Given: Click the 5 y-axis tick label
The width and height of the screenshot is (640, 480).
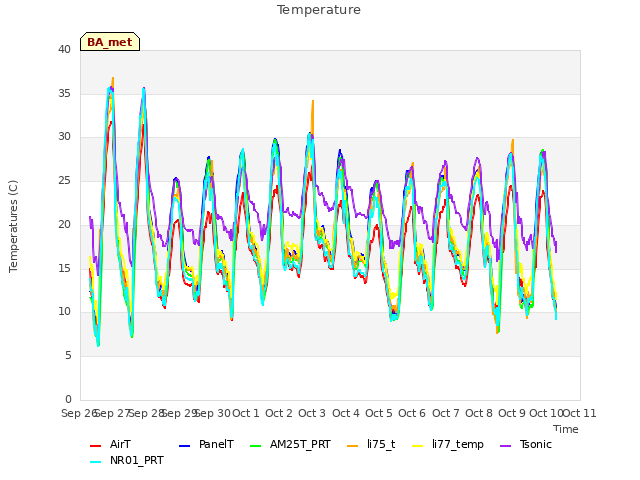Looking at the screenshot, I should point(68,356).
